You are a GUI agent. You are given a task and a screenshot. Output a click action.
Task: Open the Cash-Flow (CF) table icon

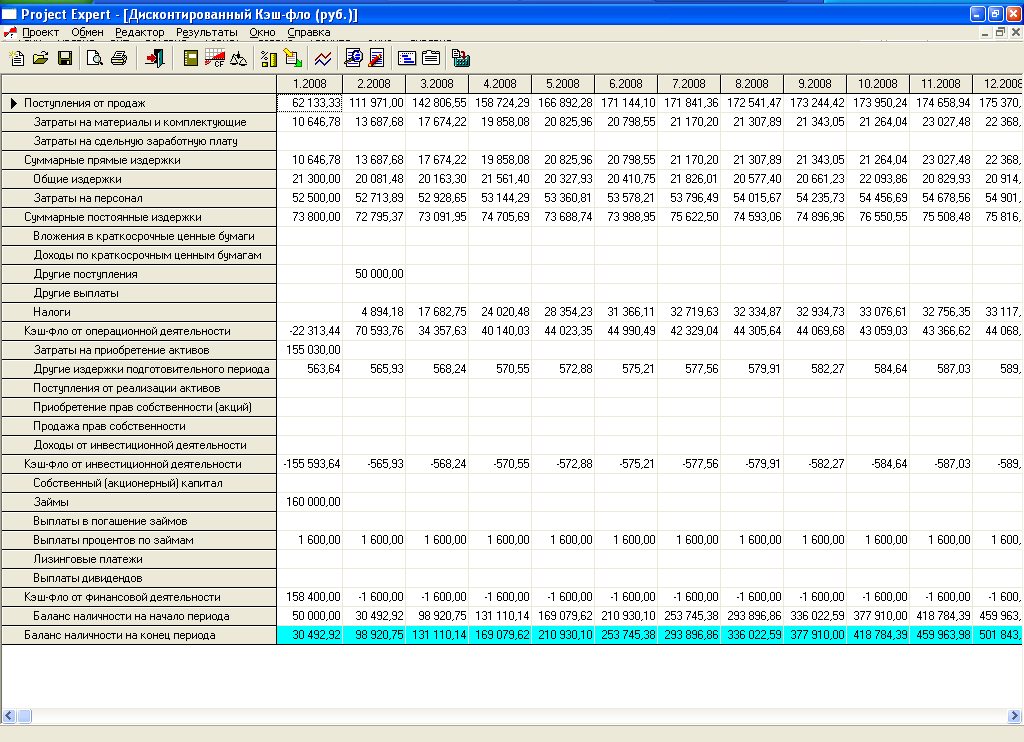point(215,58)
